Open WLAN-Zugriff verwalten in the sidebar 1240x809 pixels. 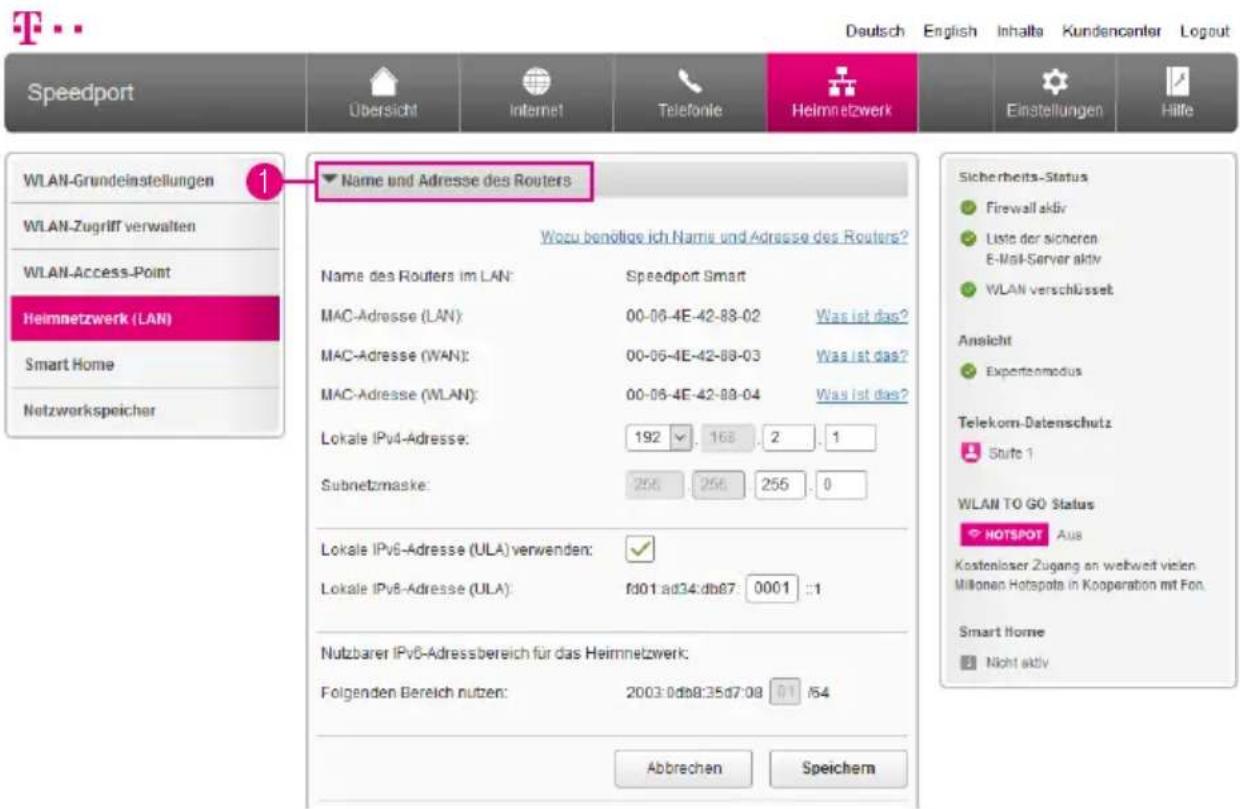click(144, 227)
